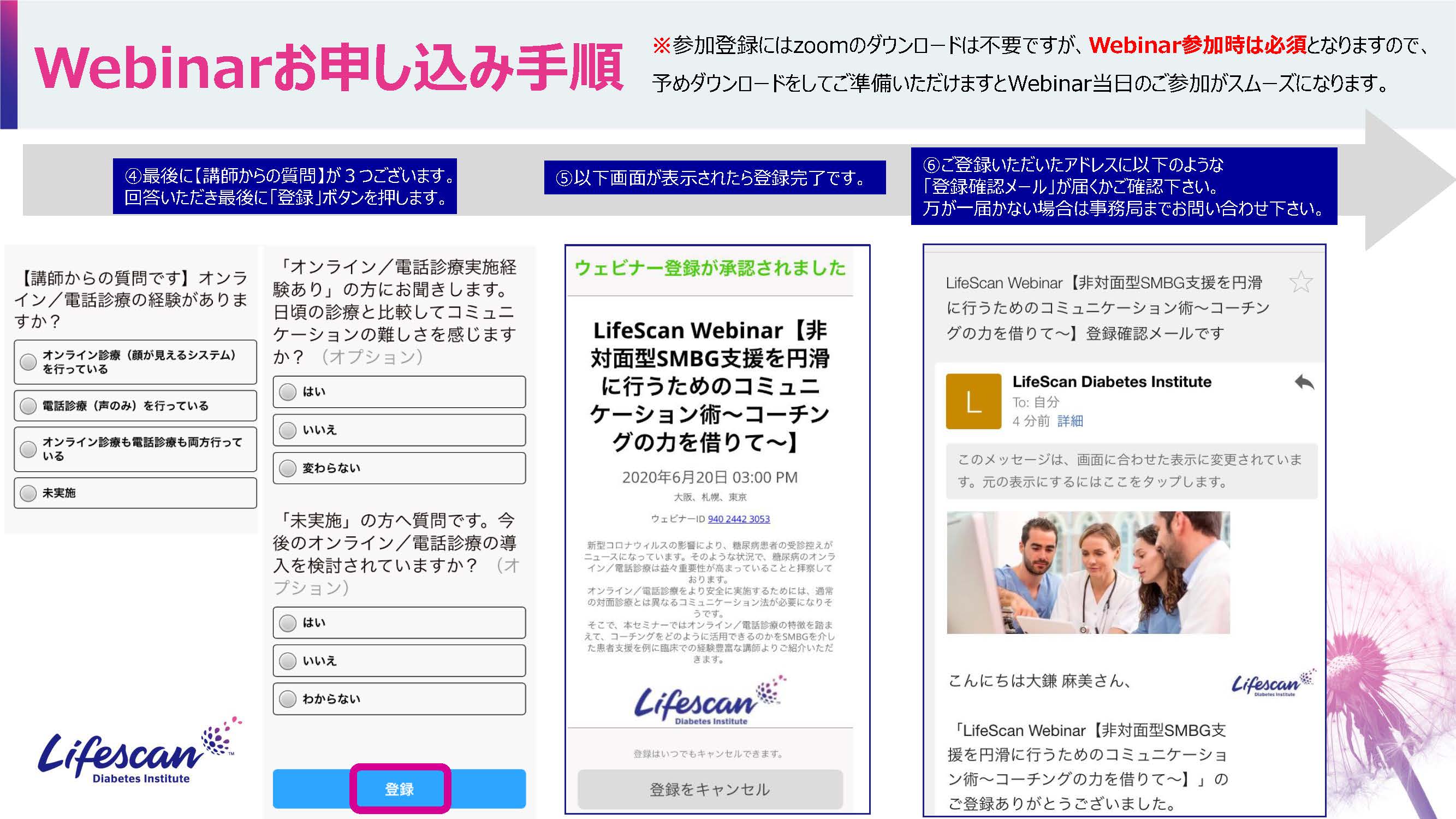Click 'LifeScan Diabetes Institute' sender name
The image size is (1456, 819).
[x=1112, y=382]
